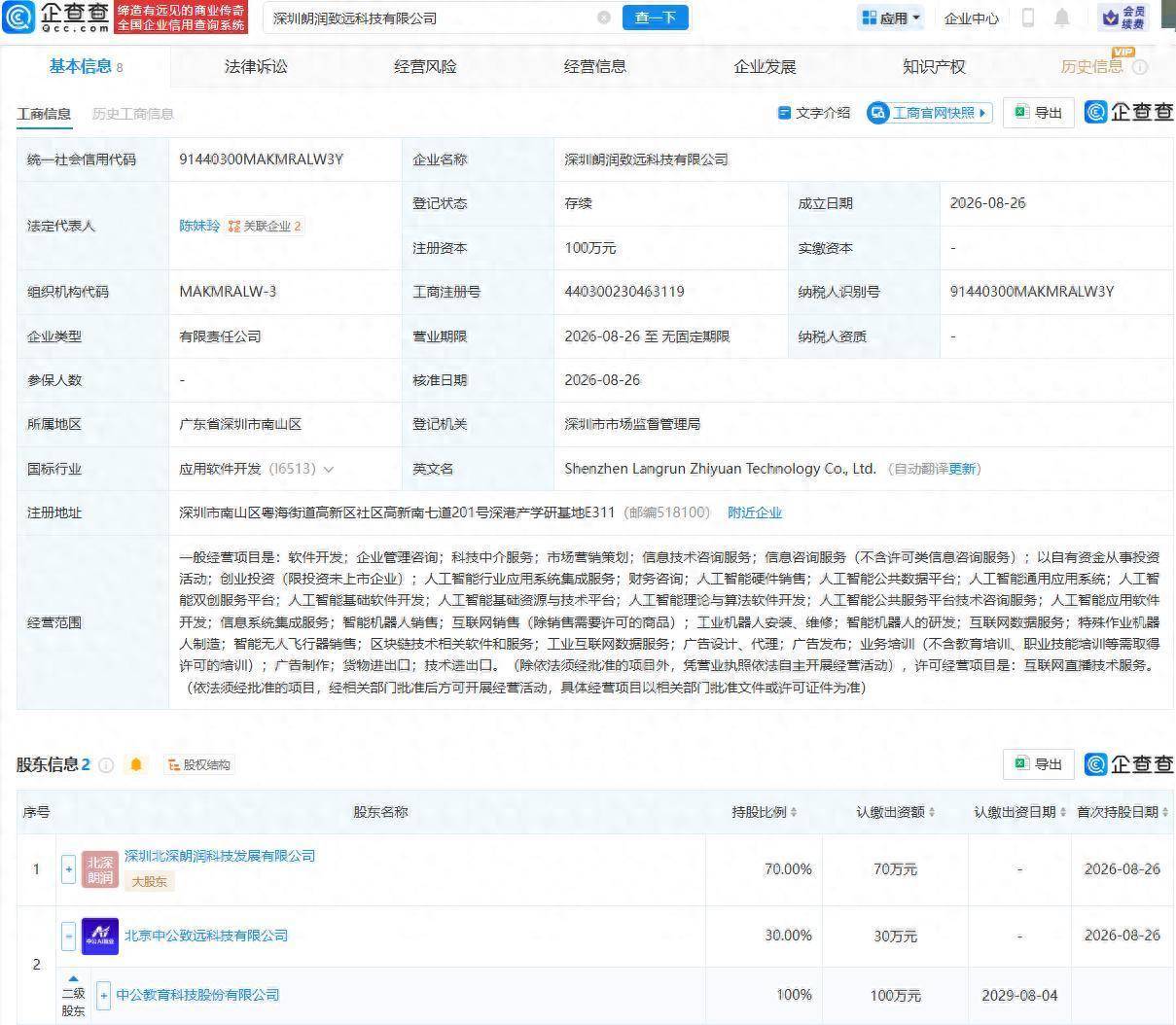Click the 查一下 search button

(x=656, y=18)
